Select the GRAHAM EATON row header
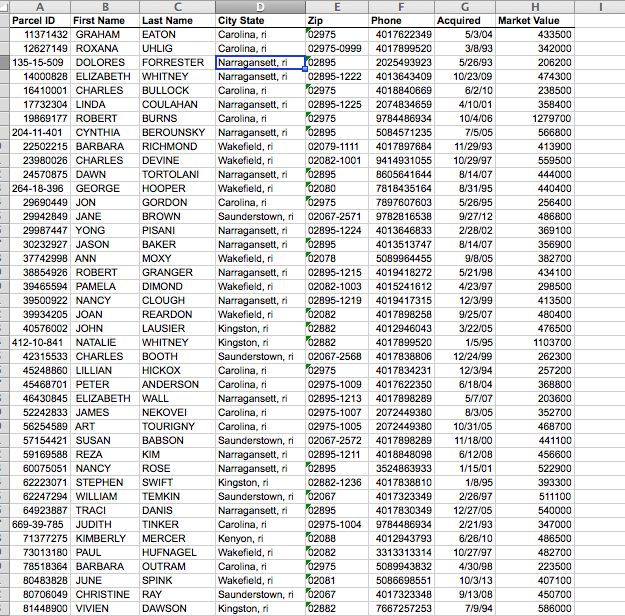The height and width of the screenshot is (616, 625). pyautogui.click(x=4, y=35)
